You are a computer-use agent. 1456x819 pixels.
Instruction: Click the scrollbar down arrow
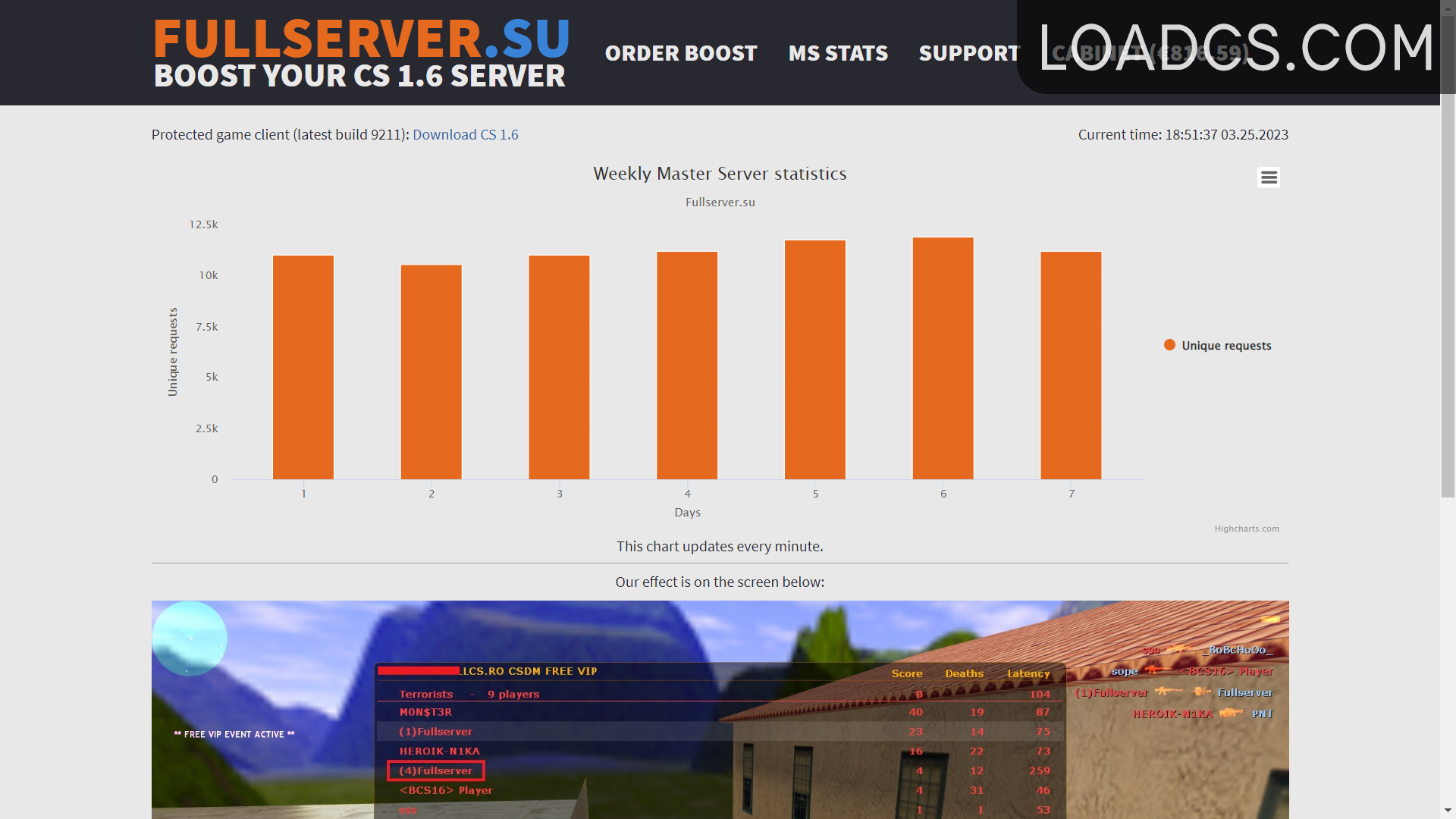(1448, 811)
